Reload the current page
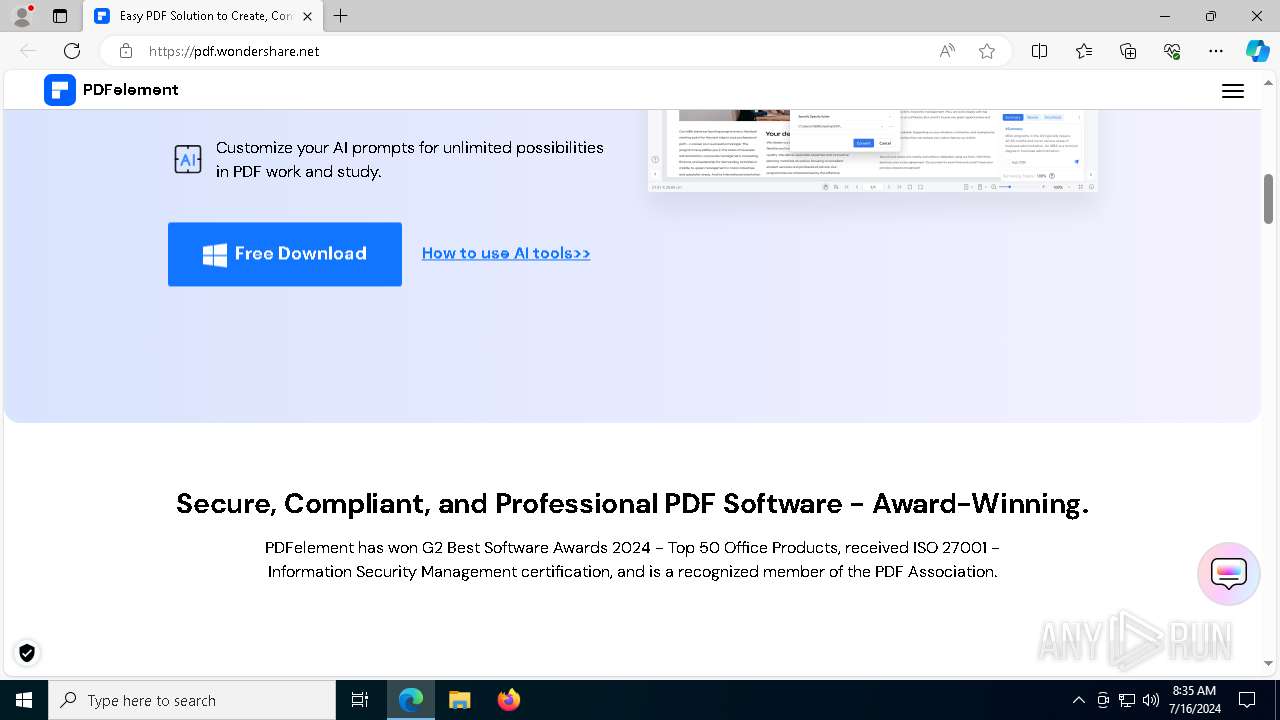Viewport: 1280px width, 720px height. coord(72,51)
